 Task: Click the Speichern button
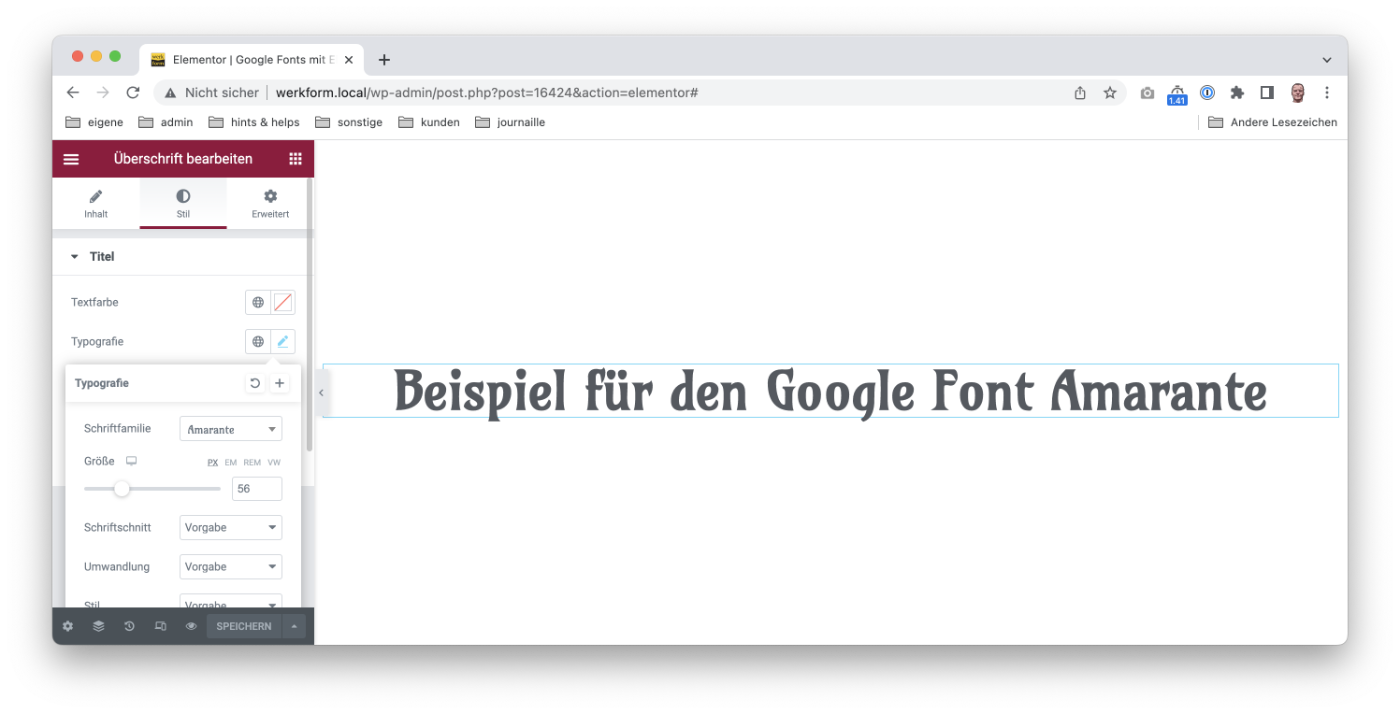[x=244, y=626]
